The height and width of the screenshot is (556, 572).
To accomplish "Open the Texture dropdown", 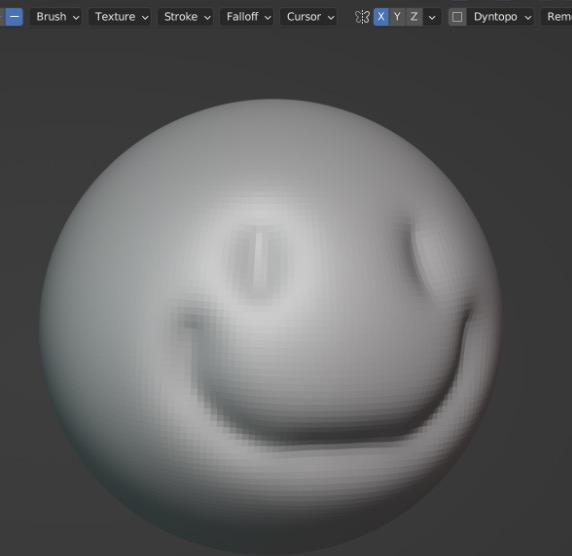I will (x=120, y=17).
